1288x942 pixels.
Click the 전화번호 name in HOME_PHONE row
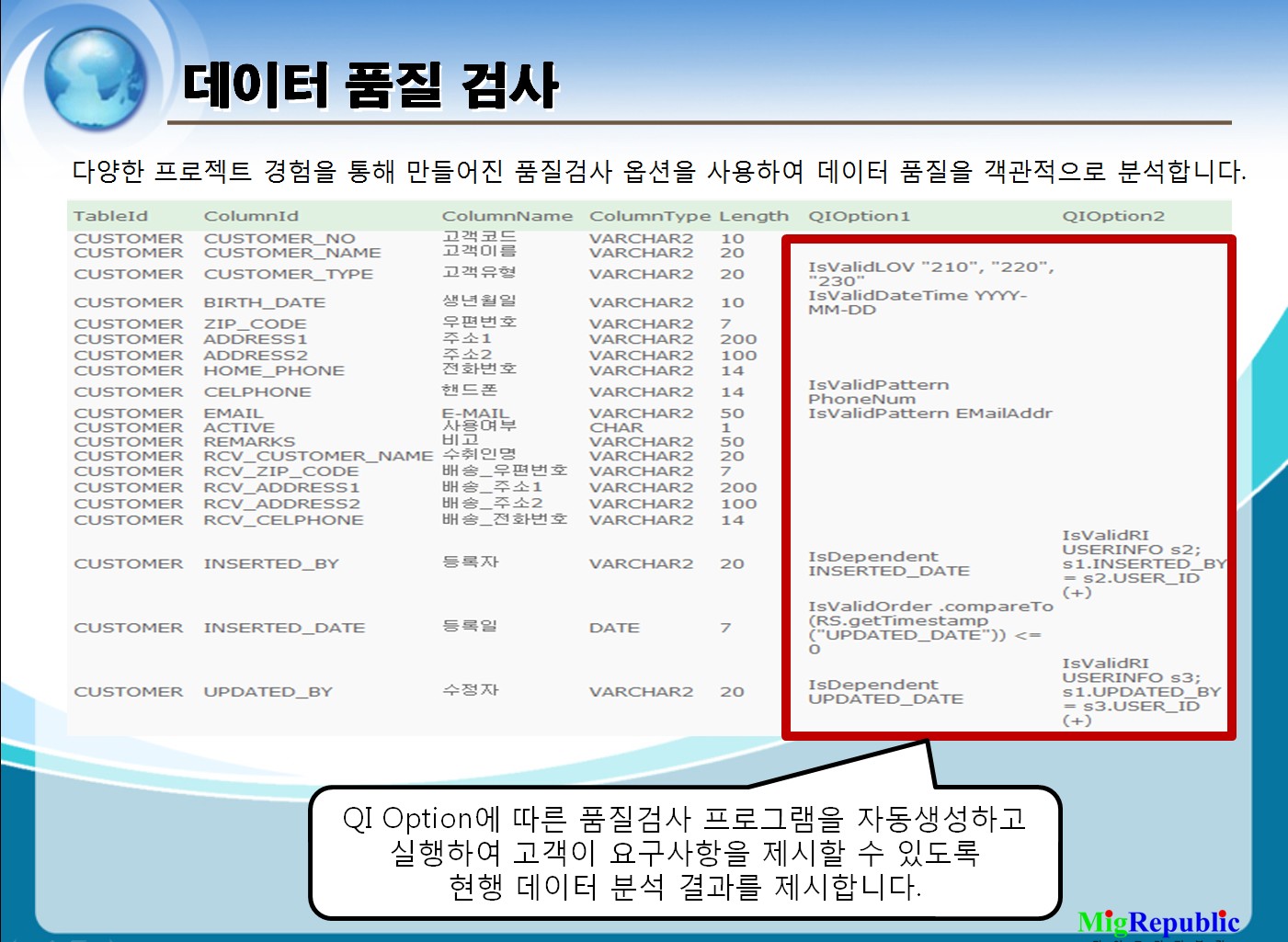coord(479,369)
